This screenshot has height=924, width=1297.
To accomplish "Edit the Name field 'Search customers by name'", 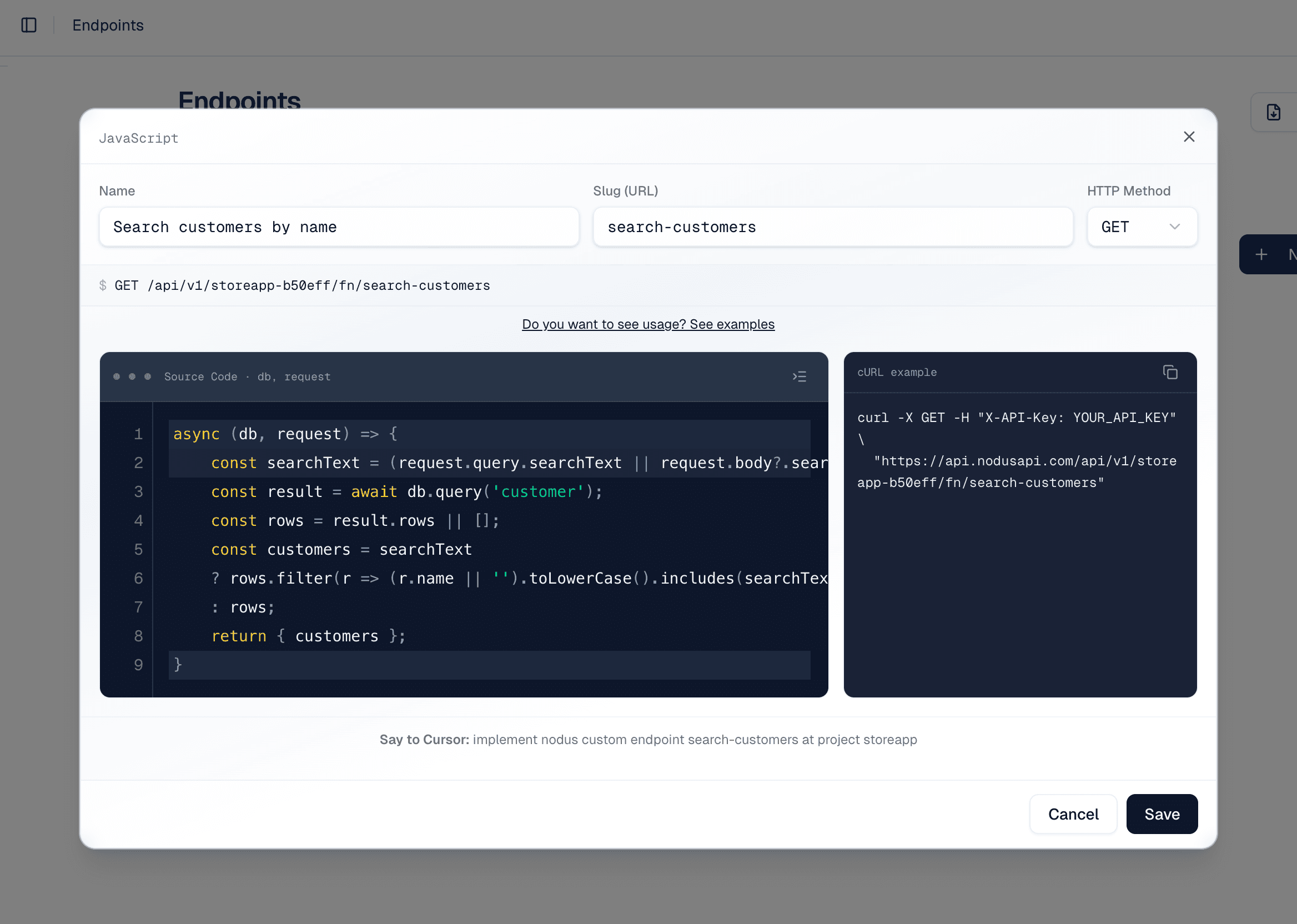I will [339, 227].
